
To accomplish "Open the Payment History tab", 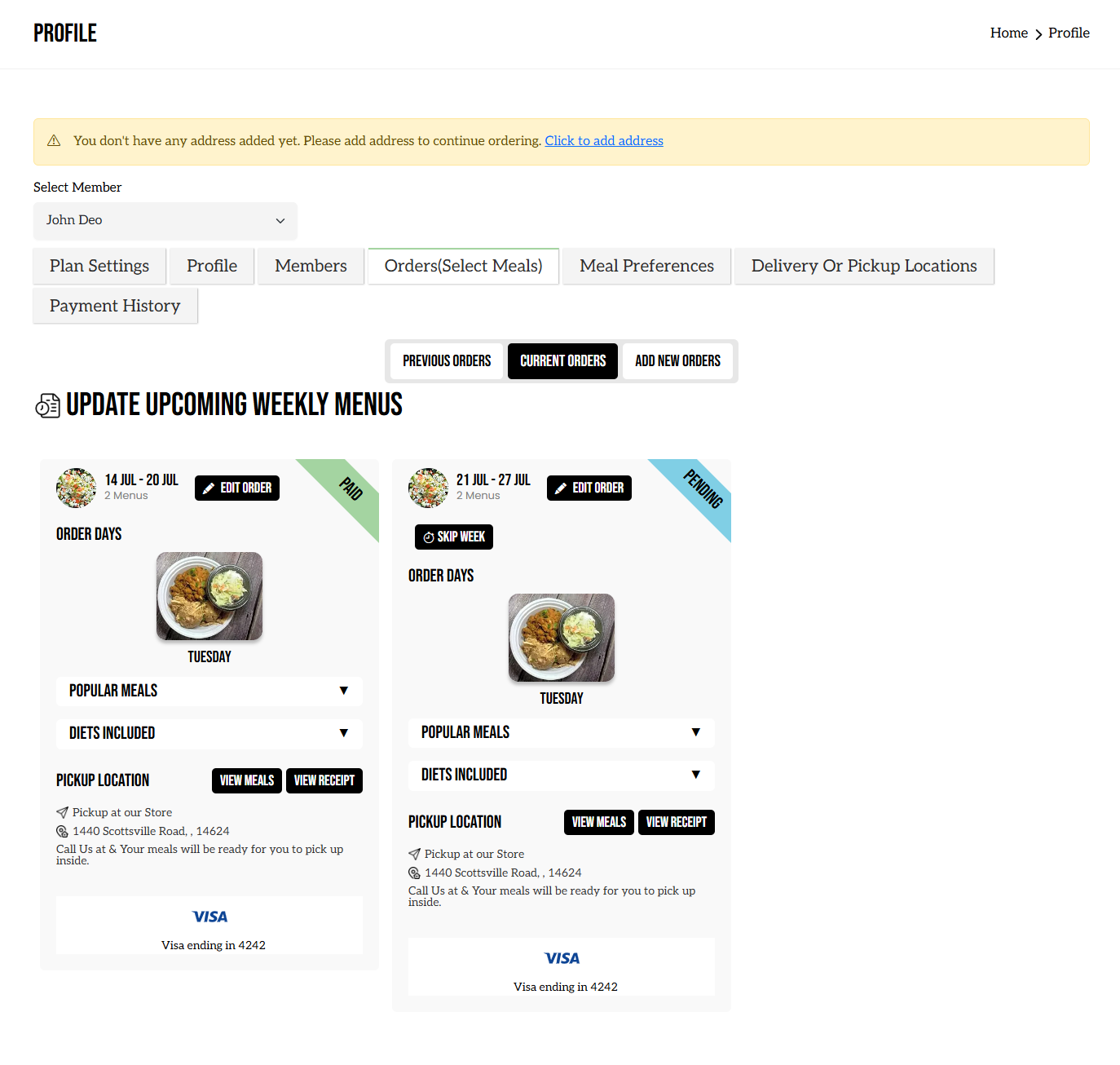I will 114,306.
